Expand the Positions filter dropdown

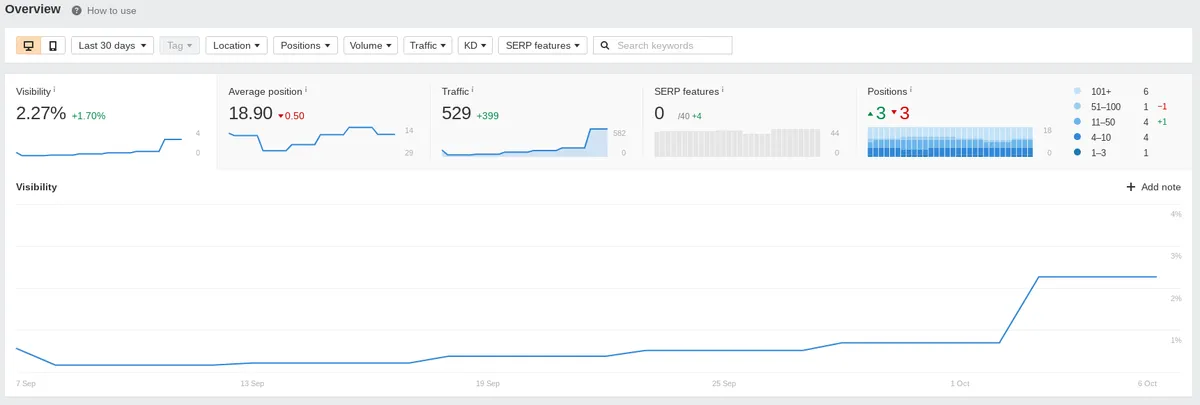pos(305,45)
